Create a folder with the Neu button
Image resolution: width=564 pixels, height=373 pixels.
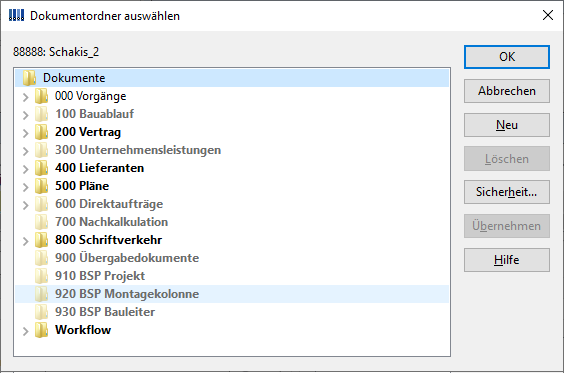[x=507, y=125]
